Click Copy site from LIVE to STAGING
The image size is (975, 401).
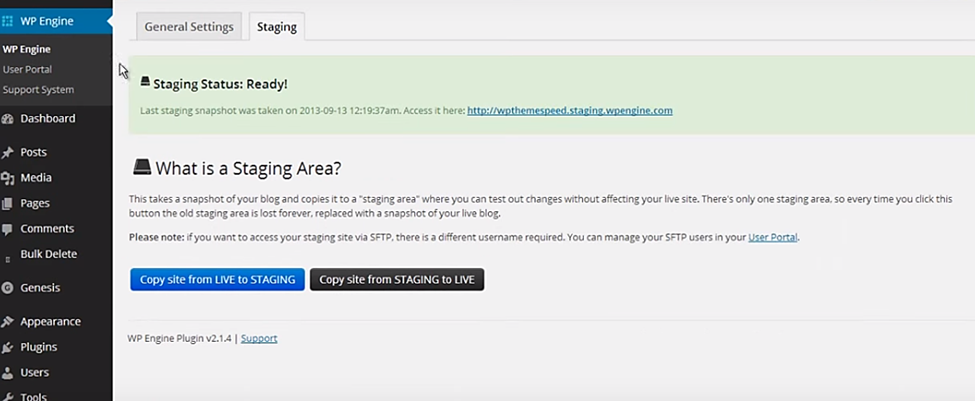[x=218, y=280]
